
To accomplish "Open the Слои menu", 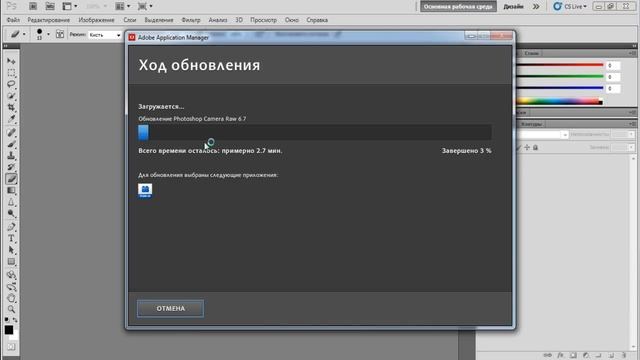I will coord(130,20).
